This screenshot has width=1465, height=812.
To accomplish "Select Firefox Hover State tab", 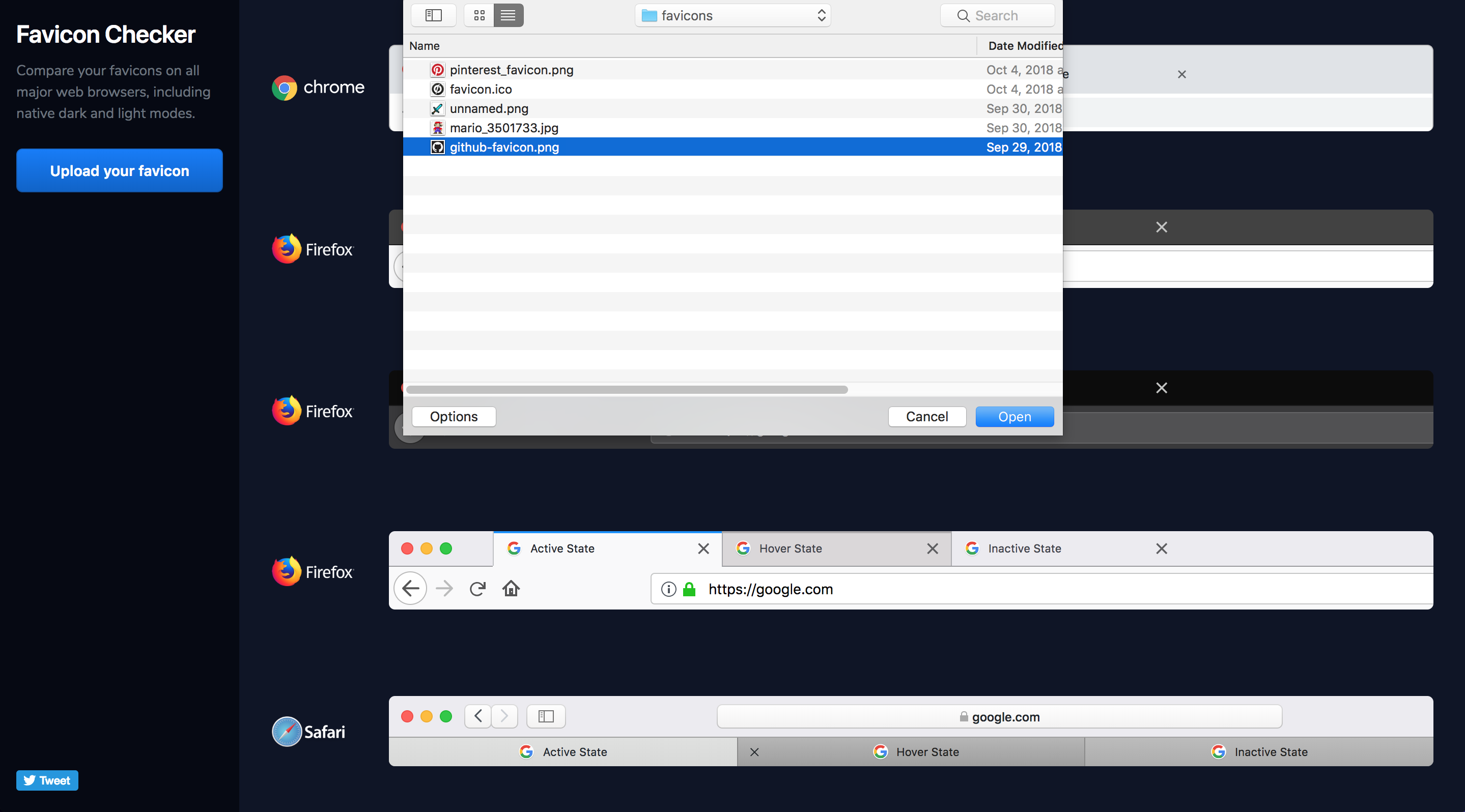I will 790,548.
